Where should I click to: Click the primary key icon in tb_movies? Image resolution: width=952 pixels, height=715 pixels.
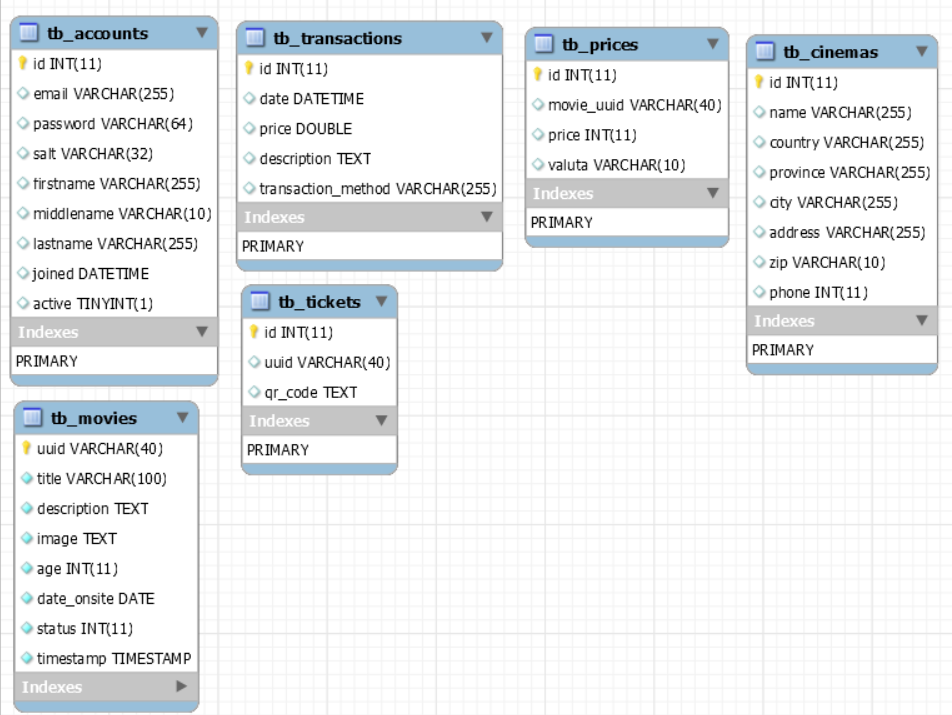pyautogui.click(x=27, y=448)
